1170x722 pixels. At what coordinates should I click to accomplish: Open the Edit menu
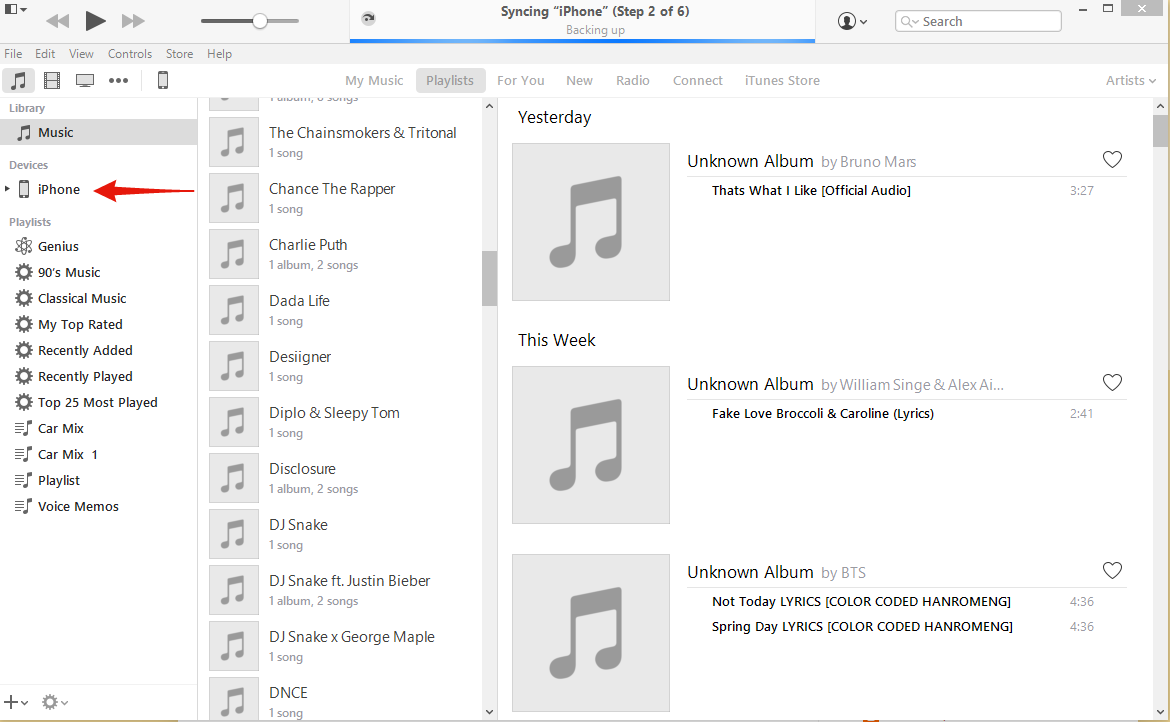pyautogui.click(x=45, y=54)
